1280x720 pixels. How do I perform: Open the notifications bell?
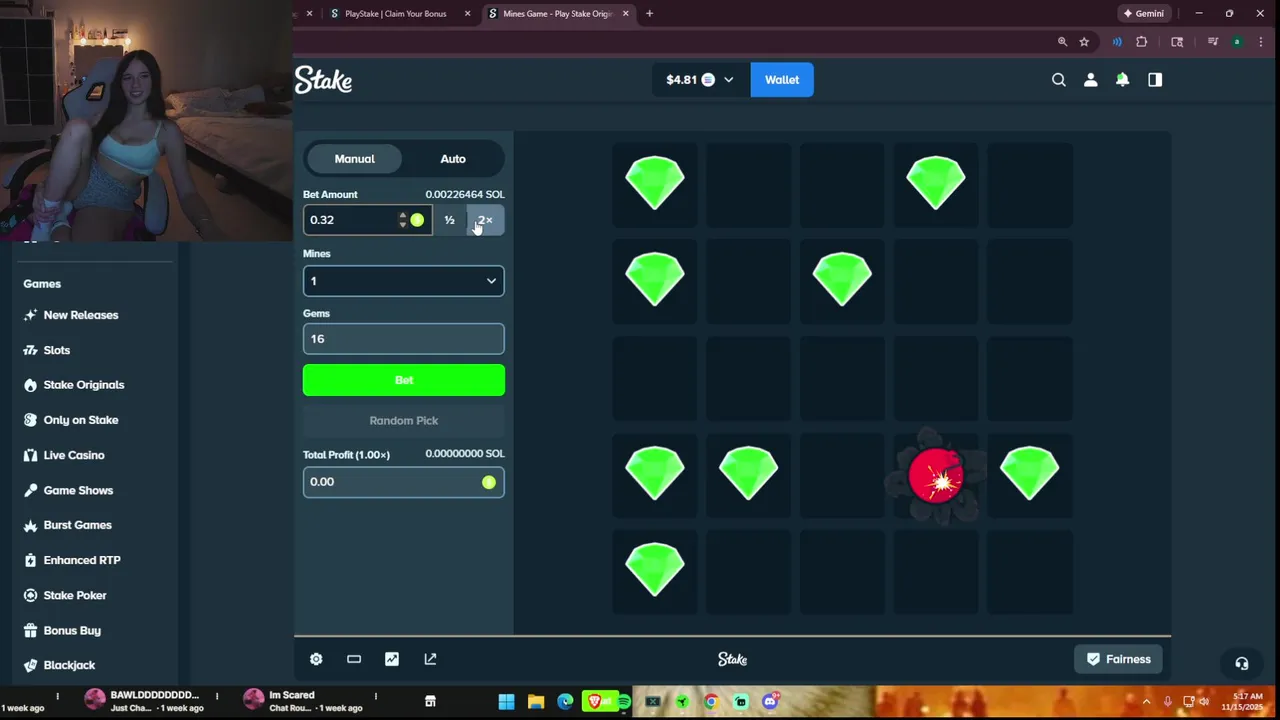[1122, 80]
